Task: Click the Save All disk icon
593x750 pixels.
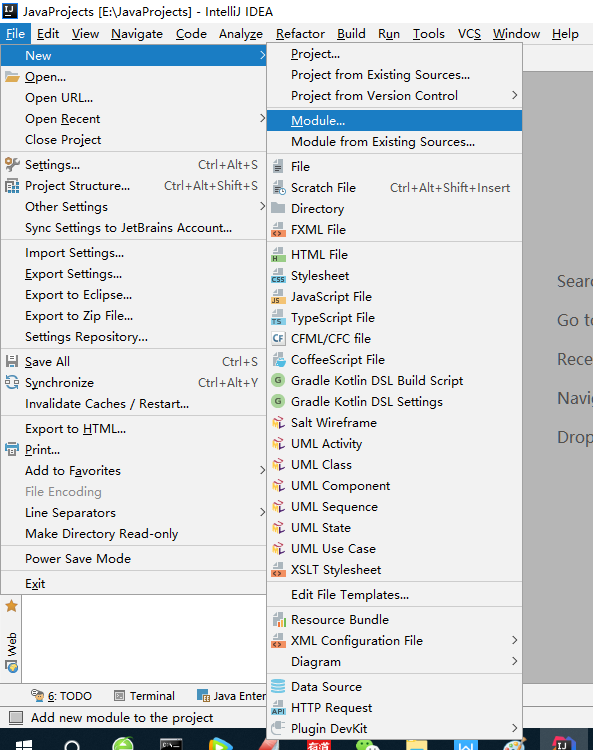Action: tap(12, 362)
